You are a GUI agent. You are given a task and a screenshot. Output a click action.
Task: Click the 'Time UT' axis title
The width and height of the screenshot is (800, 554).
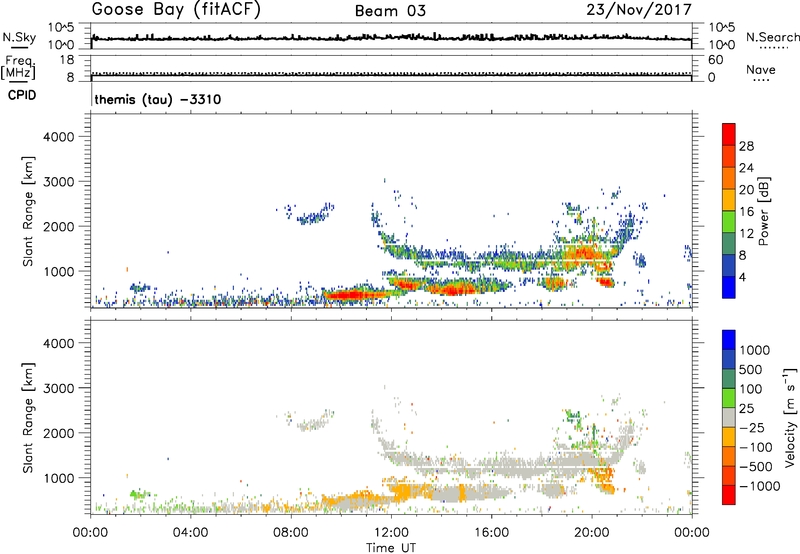click(x=391, y=548)
